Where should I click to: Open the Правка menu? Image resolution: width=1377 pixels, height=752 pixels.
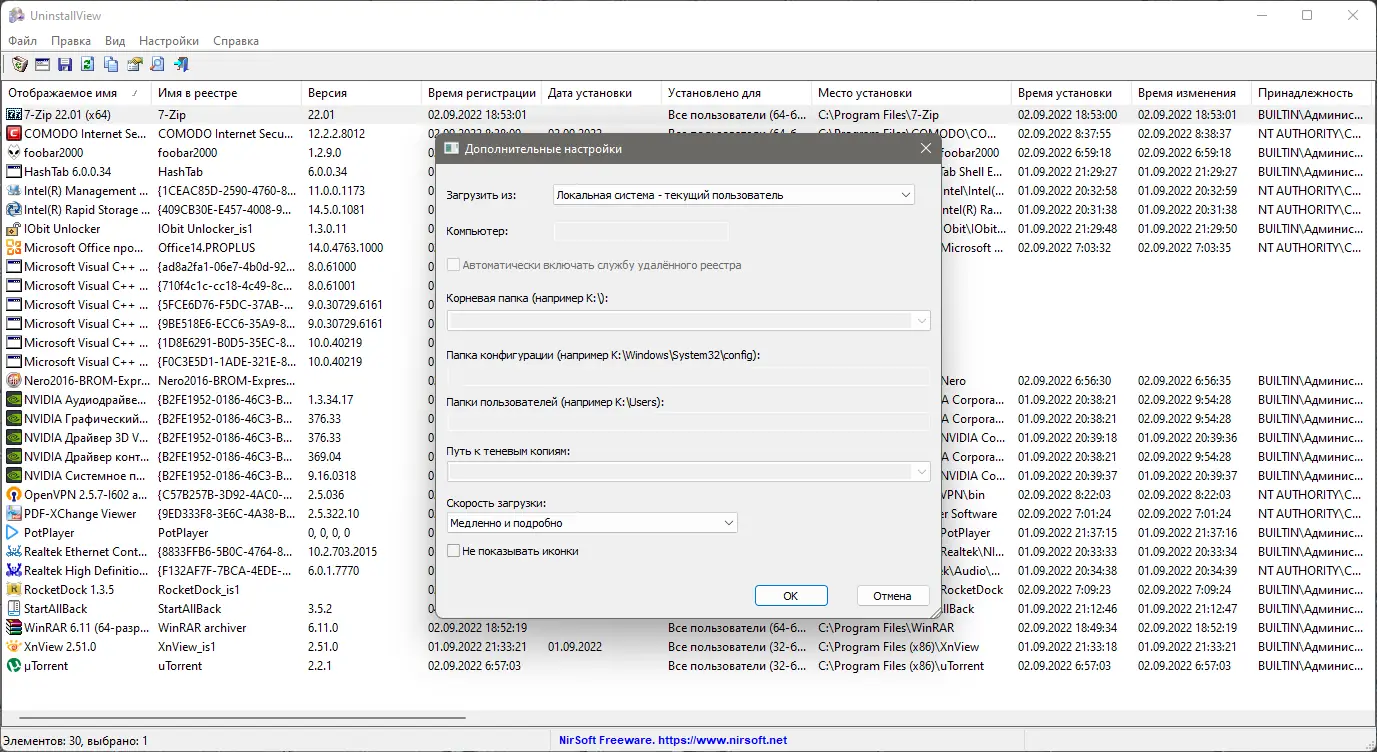coord(71,41)
